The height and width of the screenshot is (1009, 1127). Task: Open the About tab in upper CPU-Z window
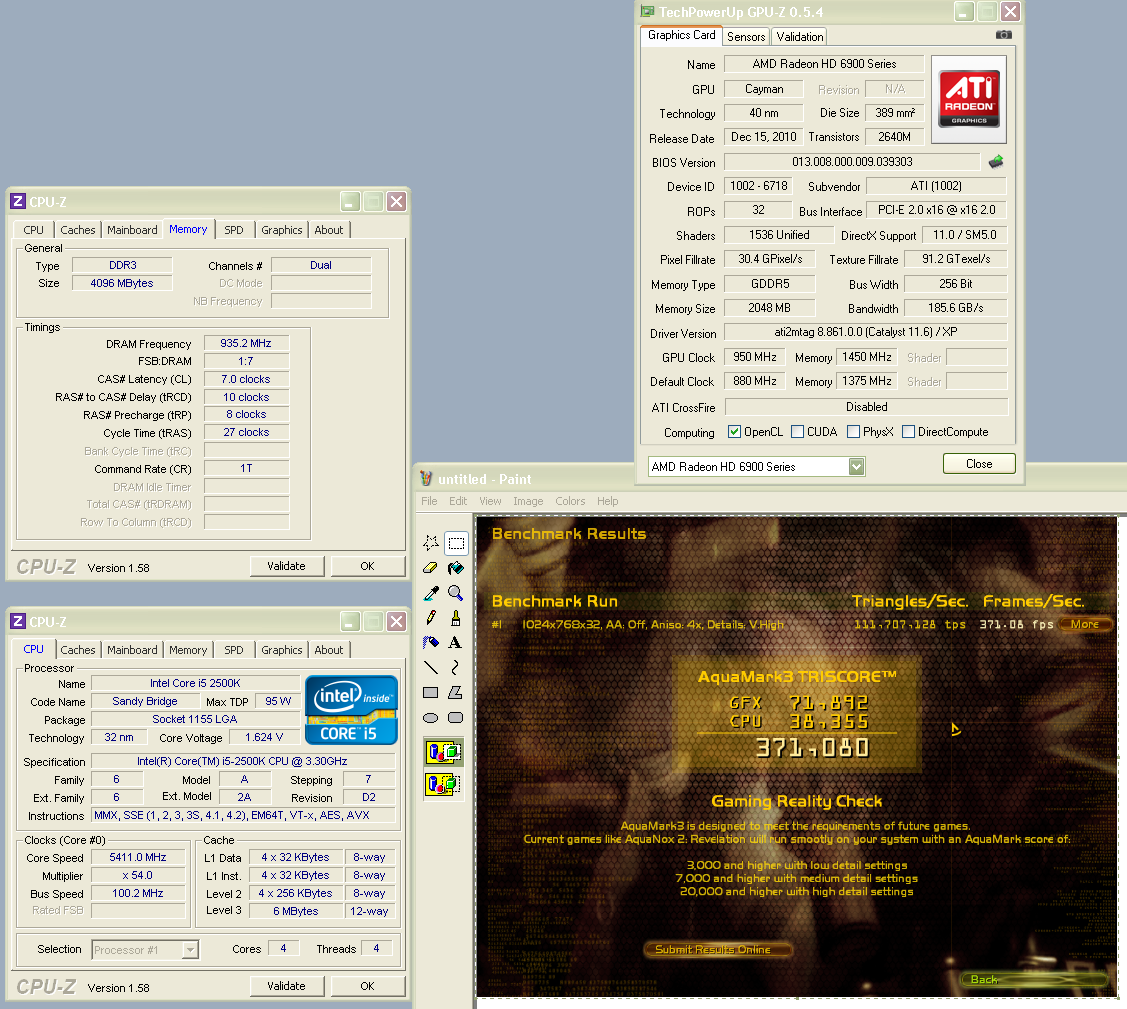[x=328, y=230]
